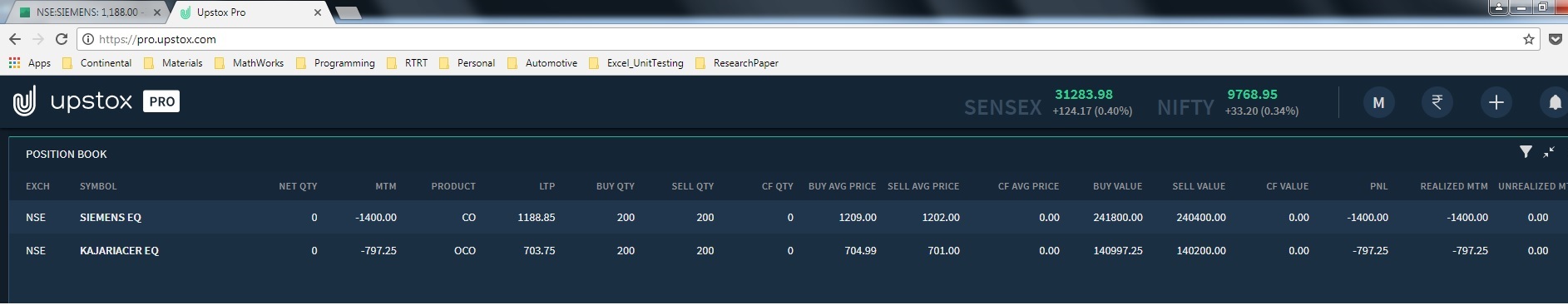Viewport: 1568px width, 305px height.
Task: Open the notifications bell icon
Action: (x=1554, y=102)
